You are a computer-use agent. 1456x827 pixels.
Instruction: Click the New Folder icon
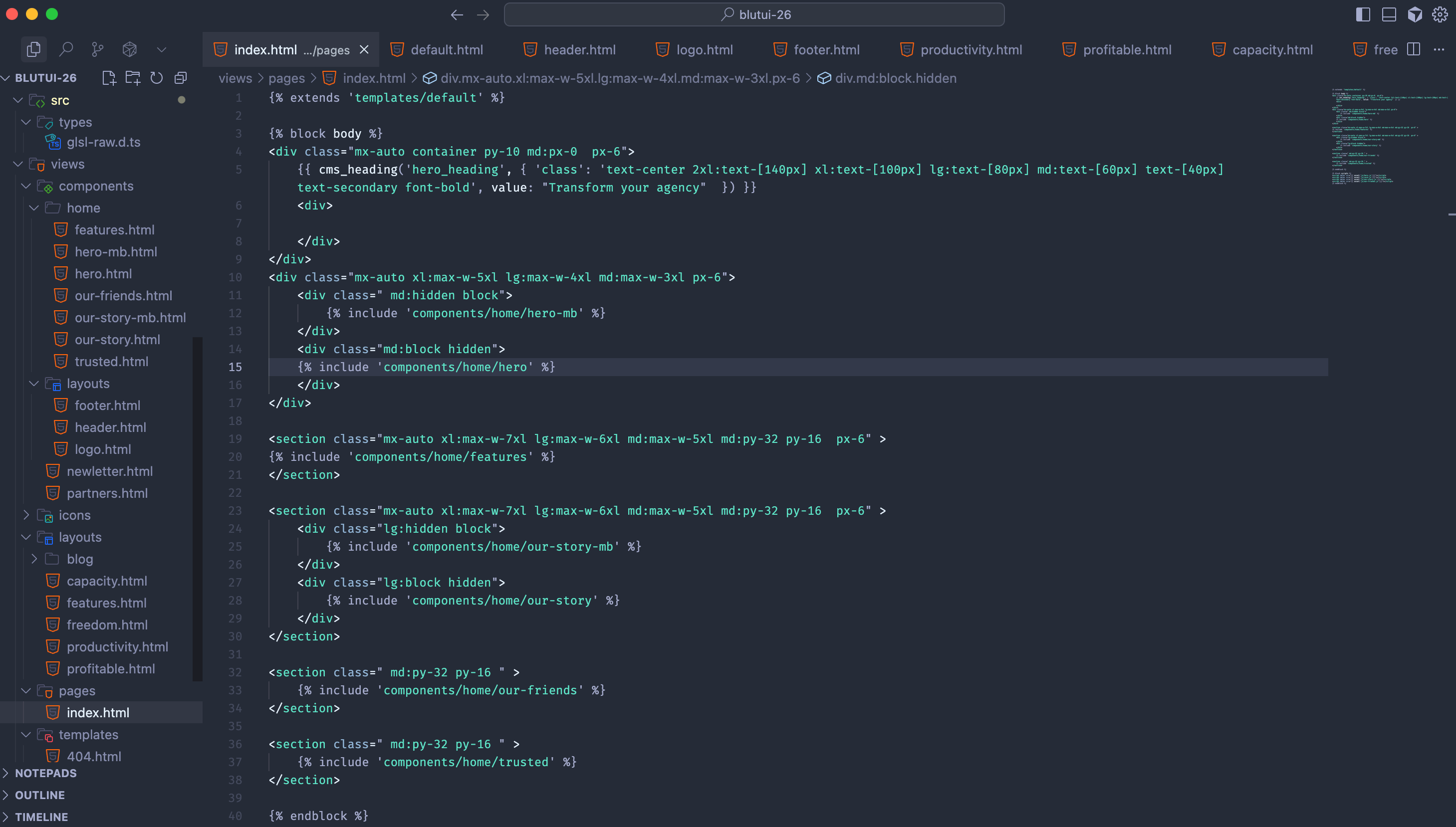132,78
